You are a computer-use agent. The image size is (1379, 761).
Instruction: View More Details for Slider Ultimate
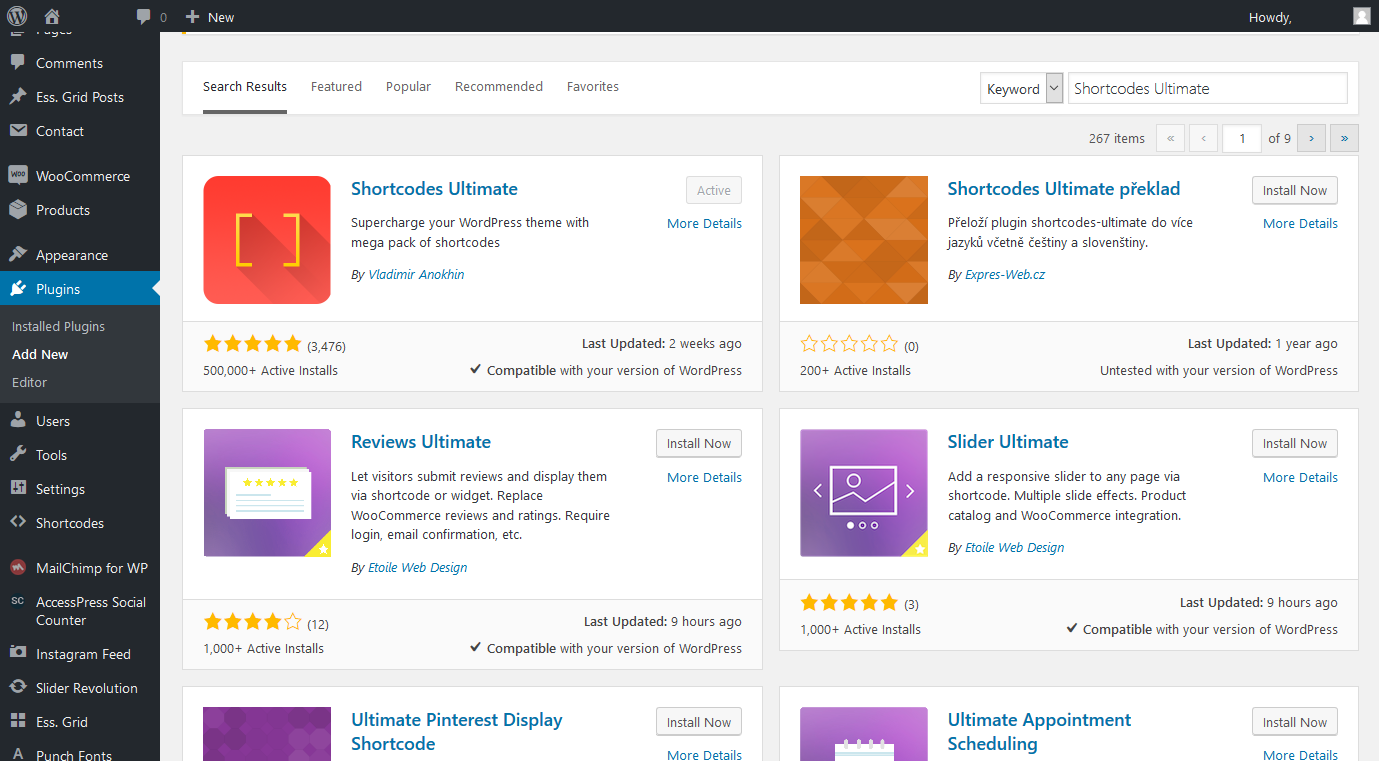1299,477
